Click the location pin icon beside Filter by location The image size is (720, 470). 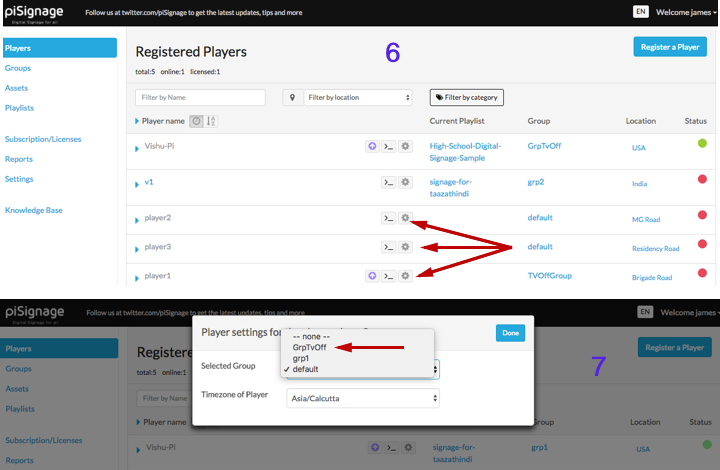292,97
